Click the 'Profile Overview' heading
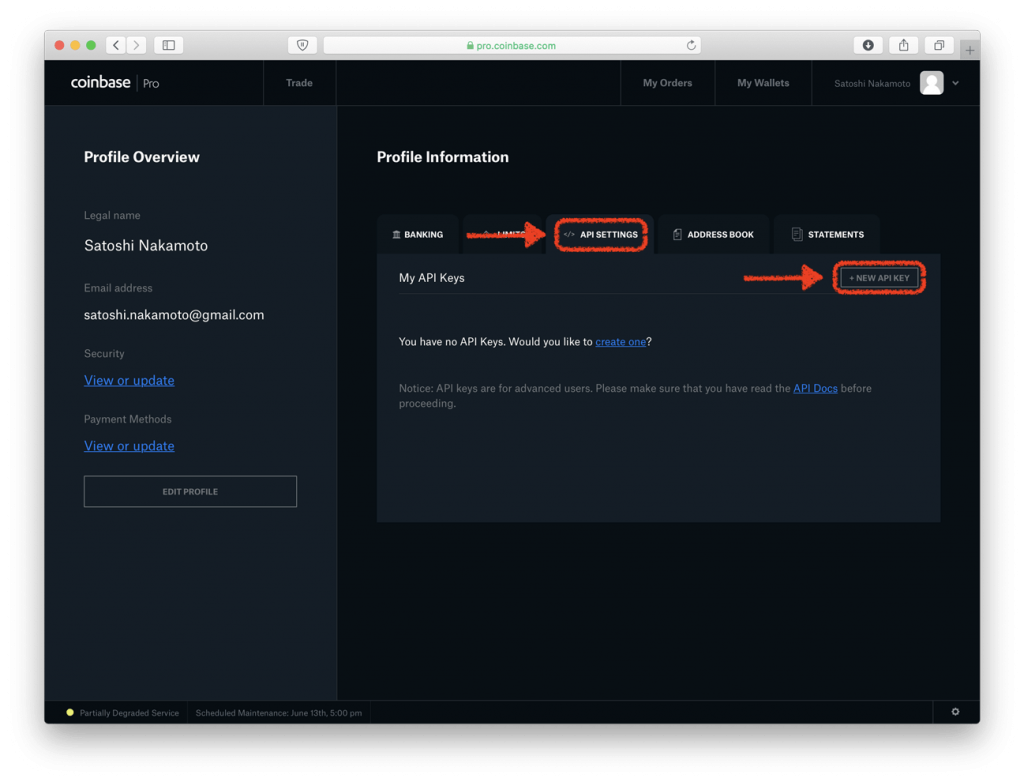 click(142, 157)
